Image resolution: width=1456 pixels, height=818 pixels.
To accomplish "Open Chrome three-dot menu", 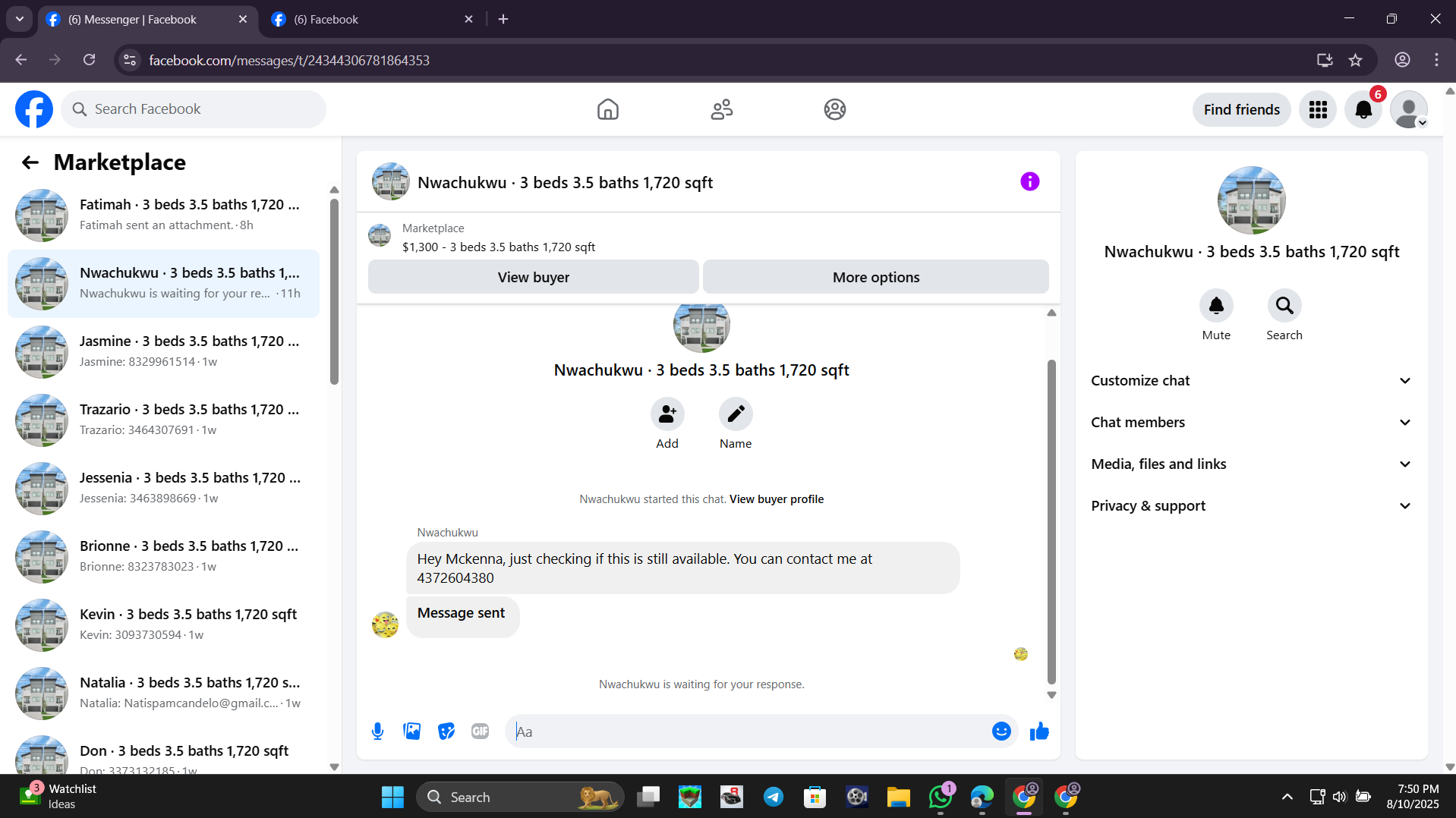I will [x=1436, y=60].
